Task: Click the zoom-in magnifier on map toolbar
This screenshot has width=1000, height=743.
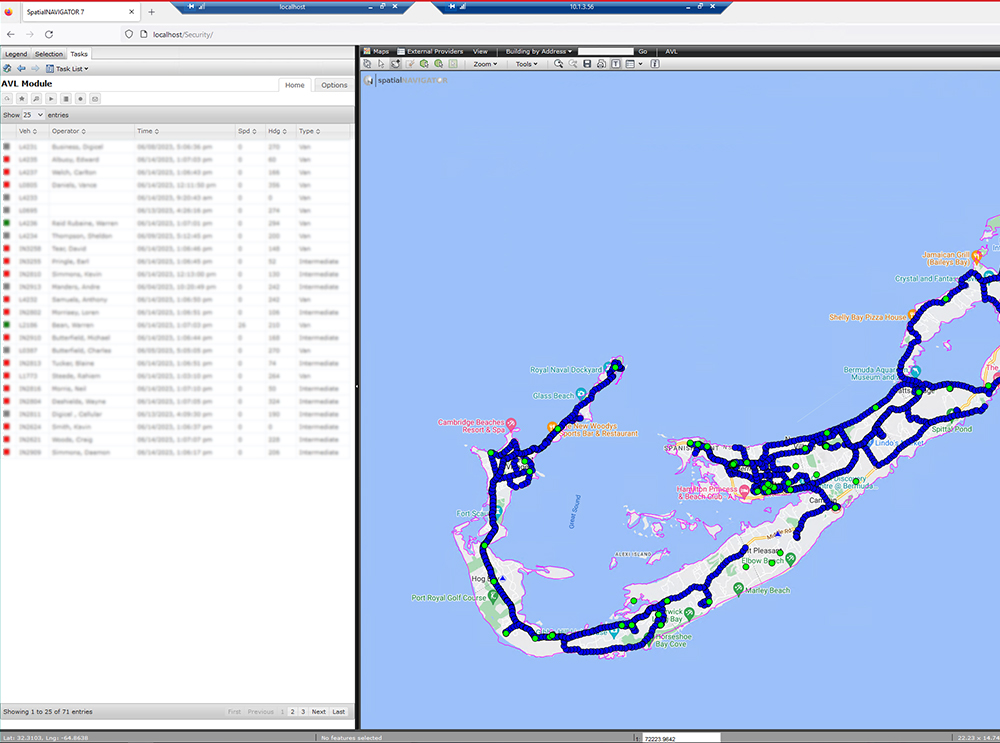Action: tap(559, 64)
